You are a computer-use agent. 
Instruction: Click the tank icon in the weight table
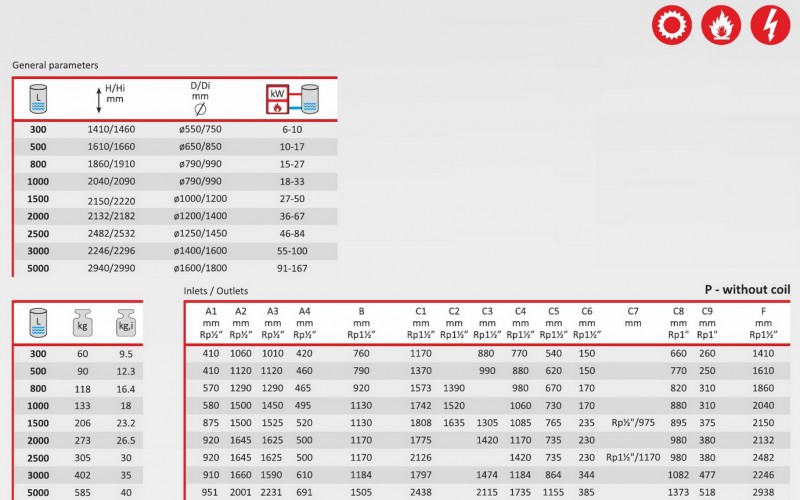[x=39, y=322]
